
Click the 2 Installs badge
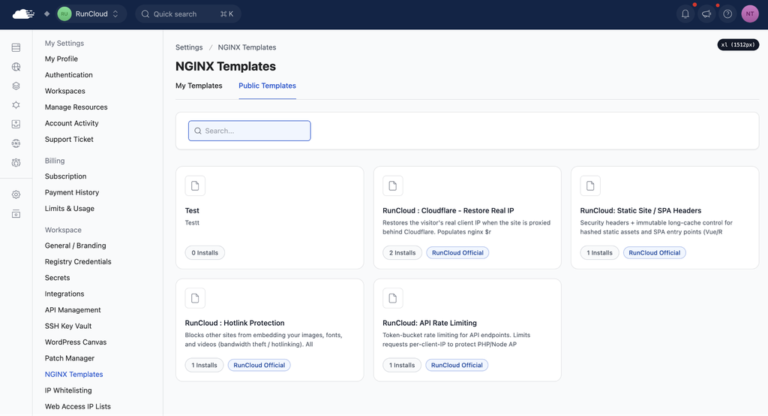point(402,253)
